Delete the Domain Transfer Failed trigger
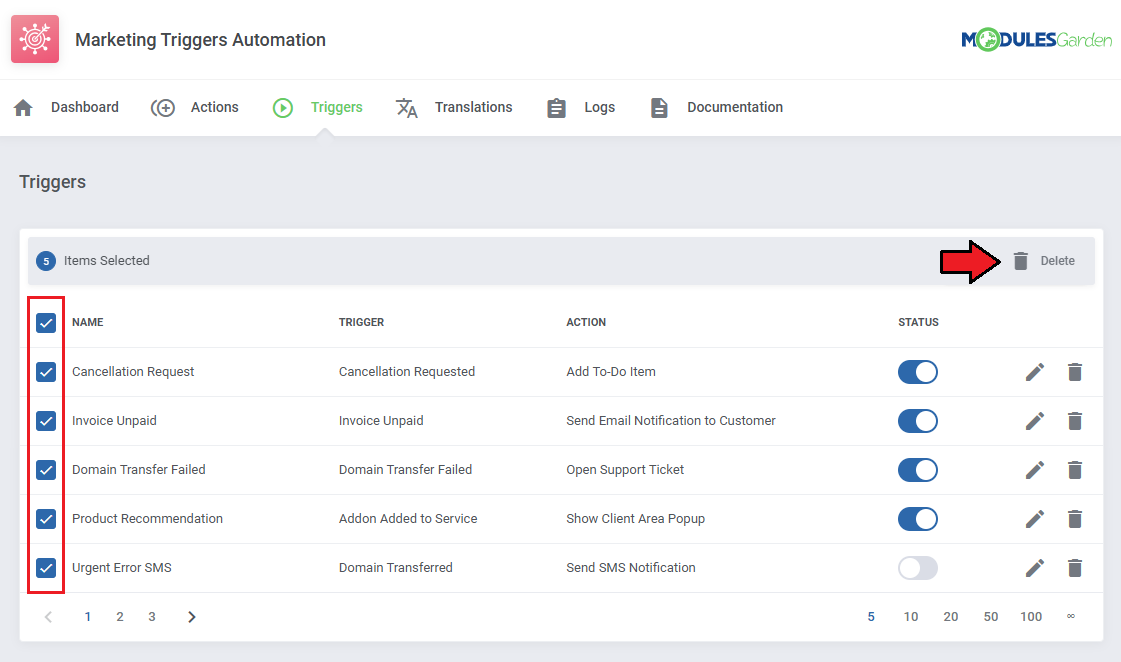The image size is (1121, 662). [1075, 470]
